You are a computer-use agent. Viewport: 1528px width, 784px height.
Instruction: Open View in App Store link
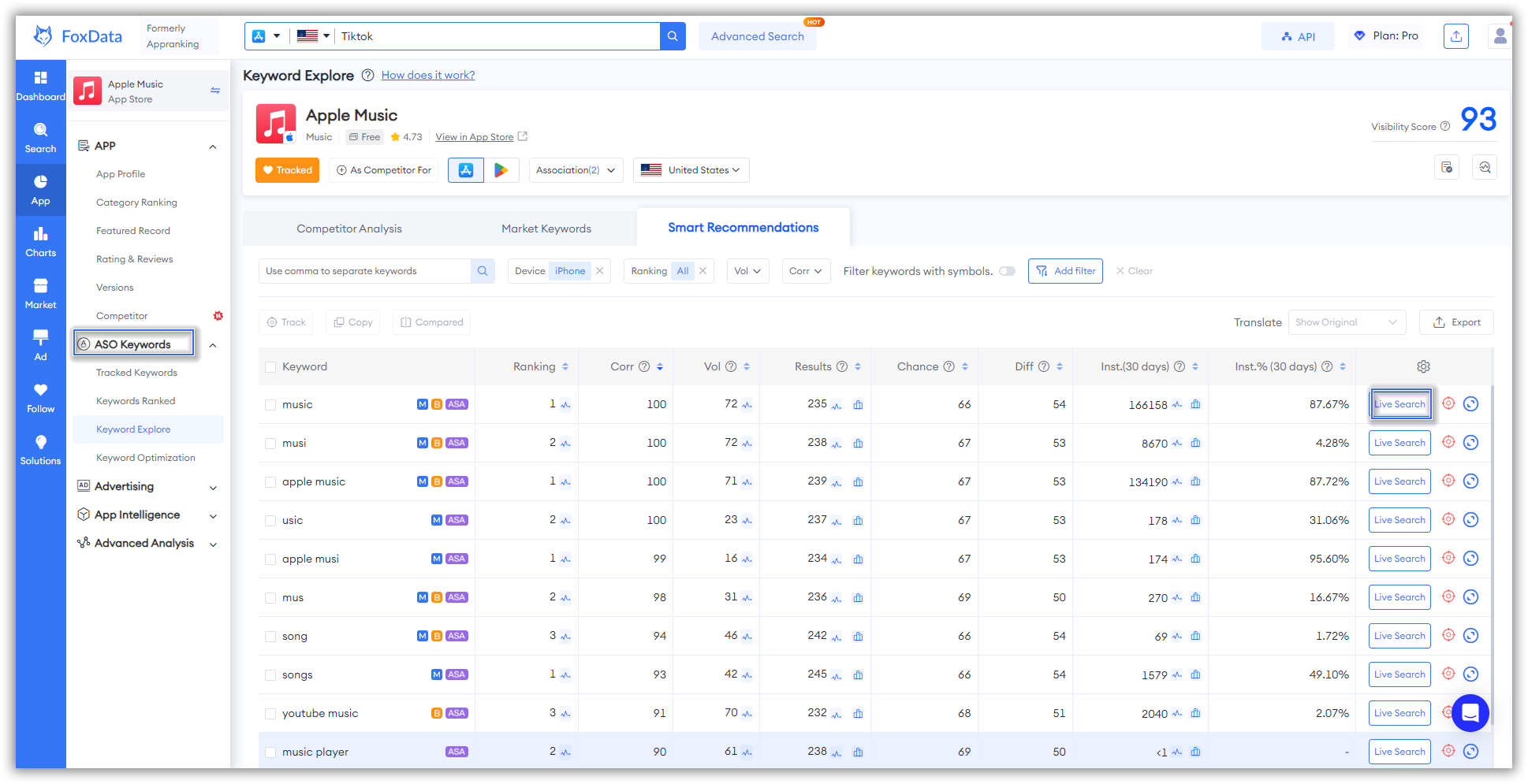(475, 137)
